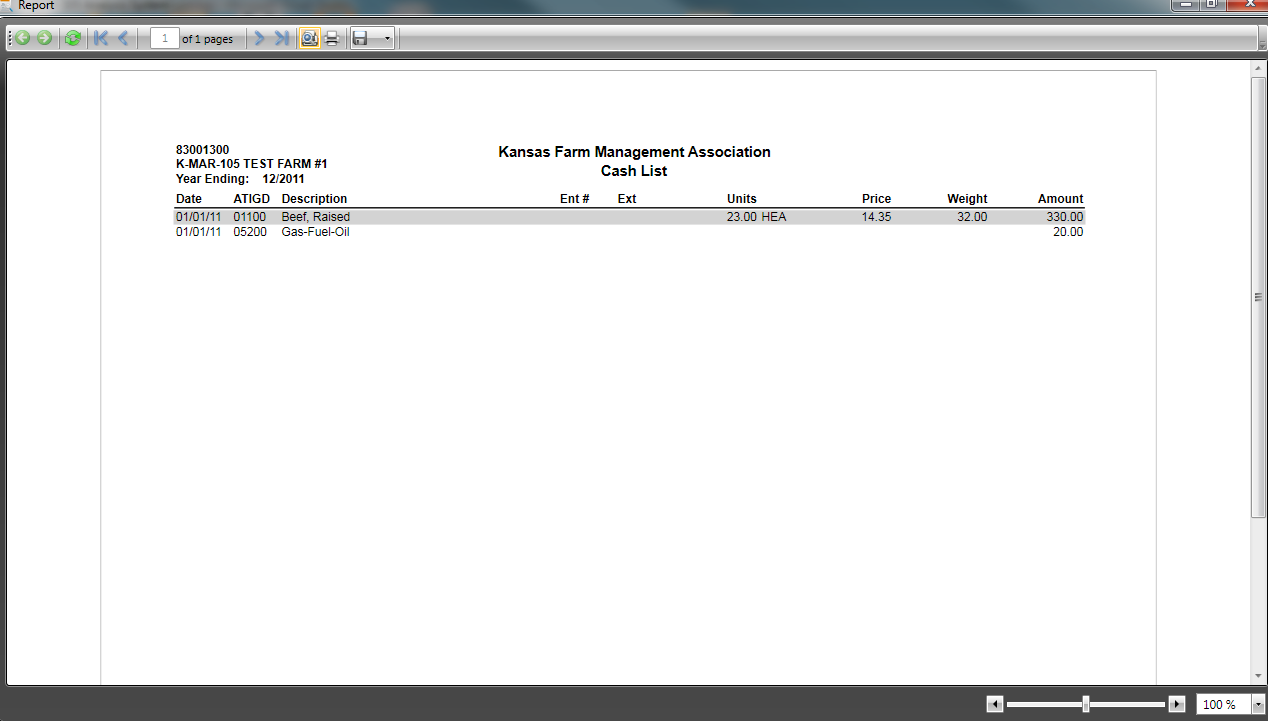Click the Date column header
The width and height of the screenshot is (1268, 721).
click(189, 199)
